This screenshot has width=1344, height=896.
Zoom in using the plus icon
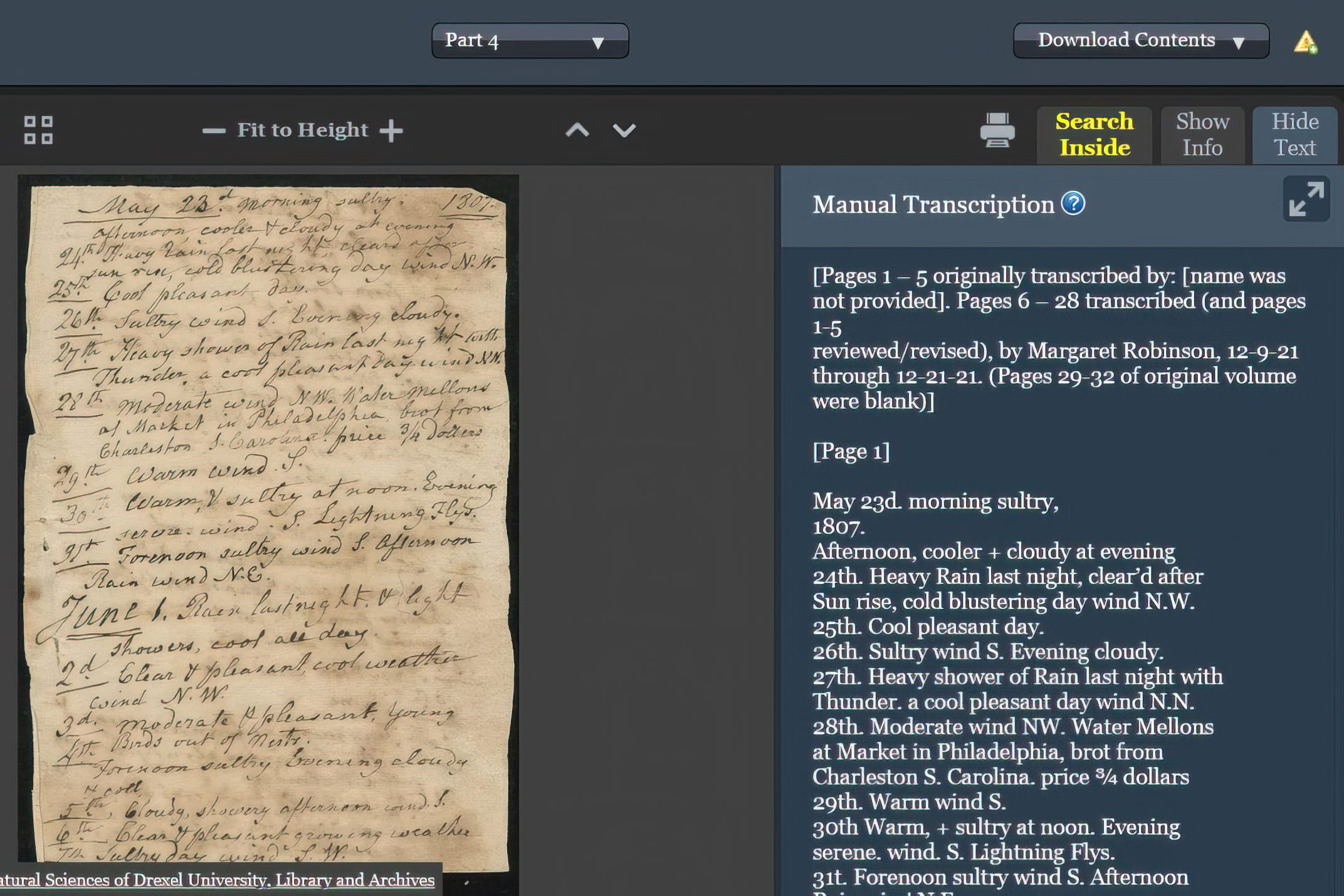pos(392,131)
